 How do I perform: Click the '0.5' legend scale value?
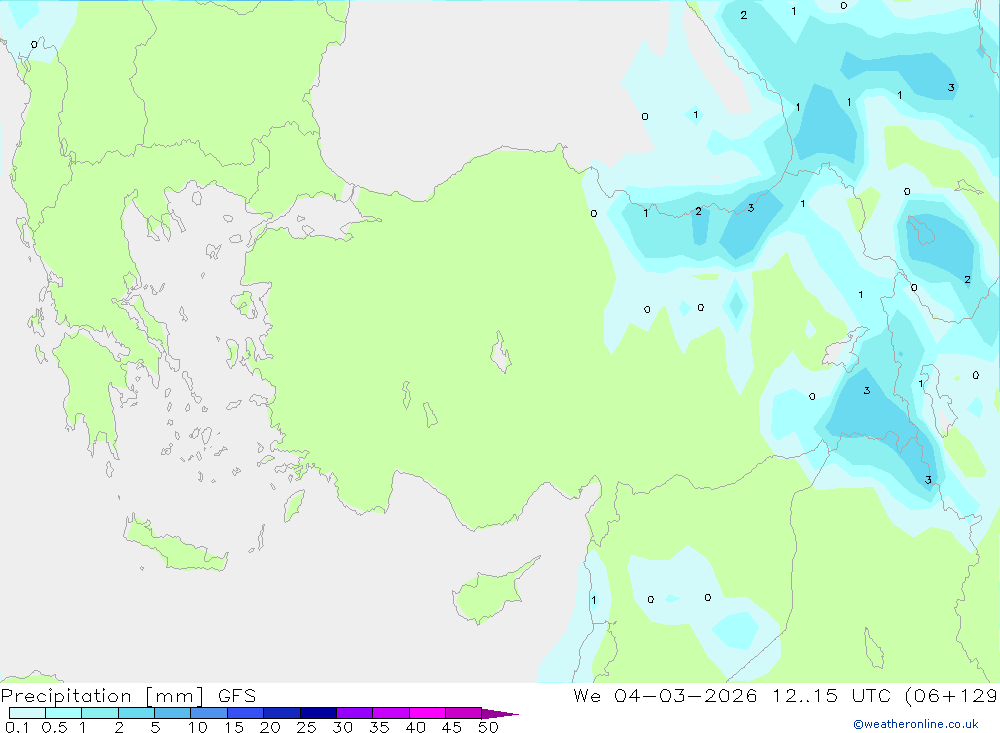click(54, 727)
